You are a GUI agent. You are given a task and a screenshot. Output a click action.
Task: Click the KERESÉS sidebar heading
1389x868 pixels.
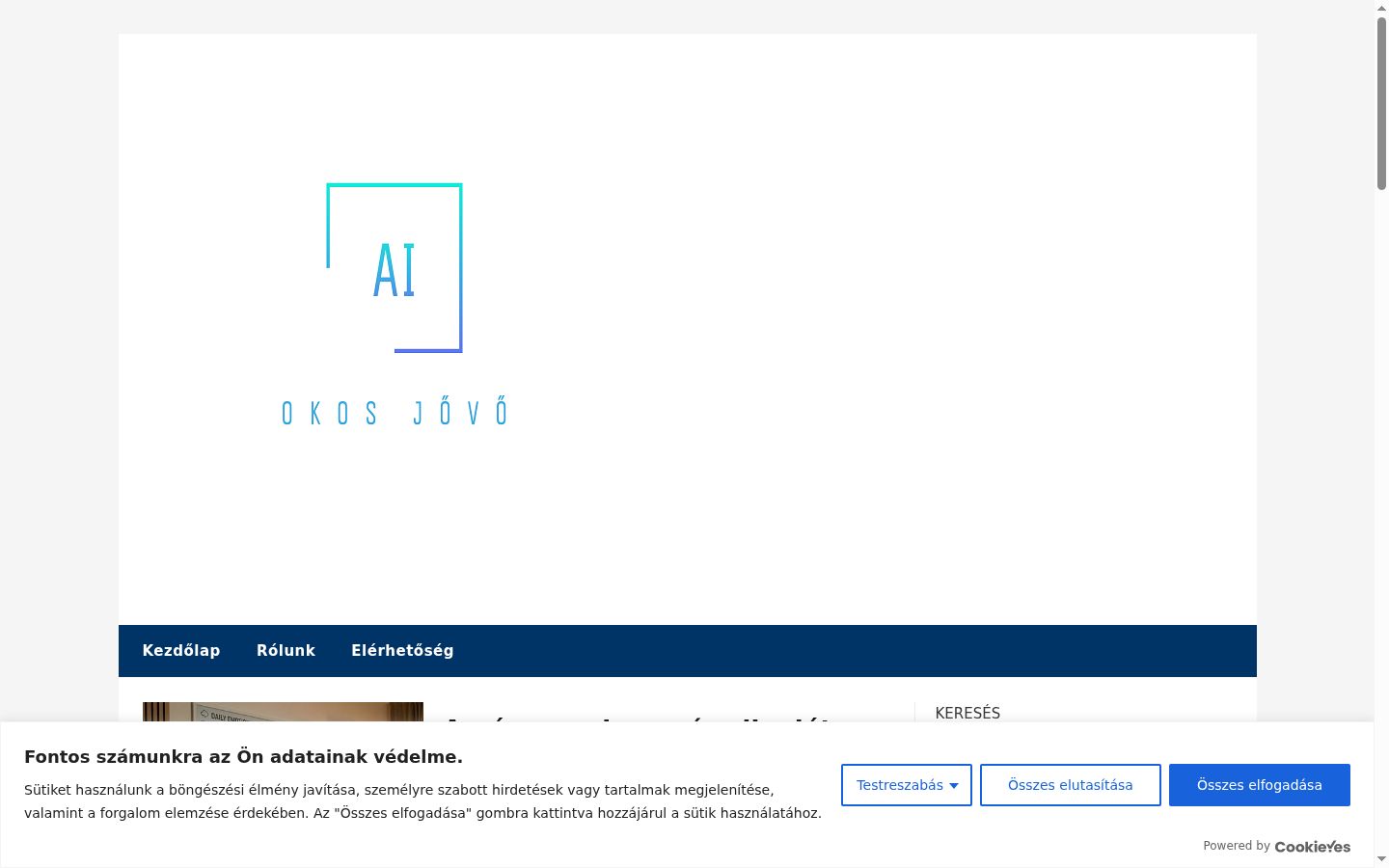[967, 713]
